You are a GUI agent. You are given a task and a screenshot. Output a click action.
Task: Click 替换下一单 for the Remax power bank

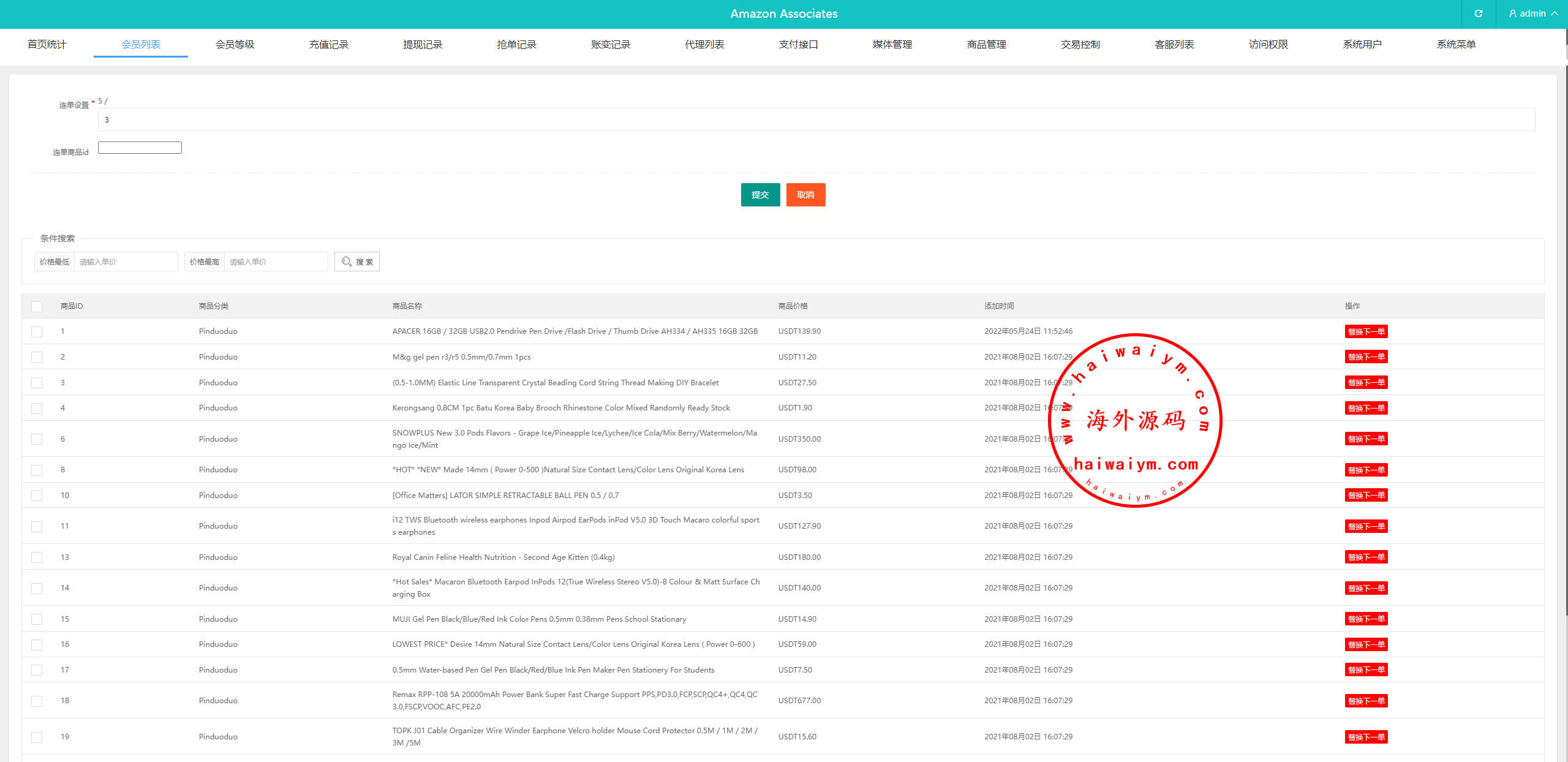click(1366, 701)
